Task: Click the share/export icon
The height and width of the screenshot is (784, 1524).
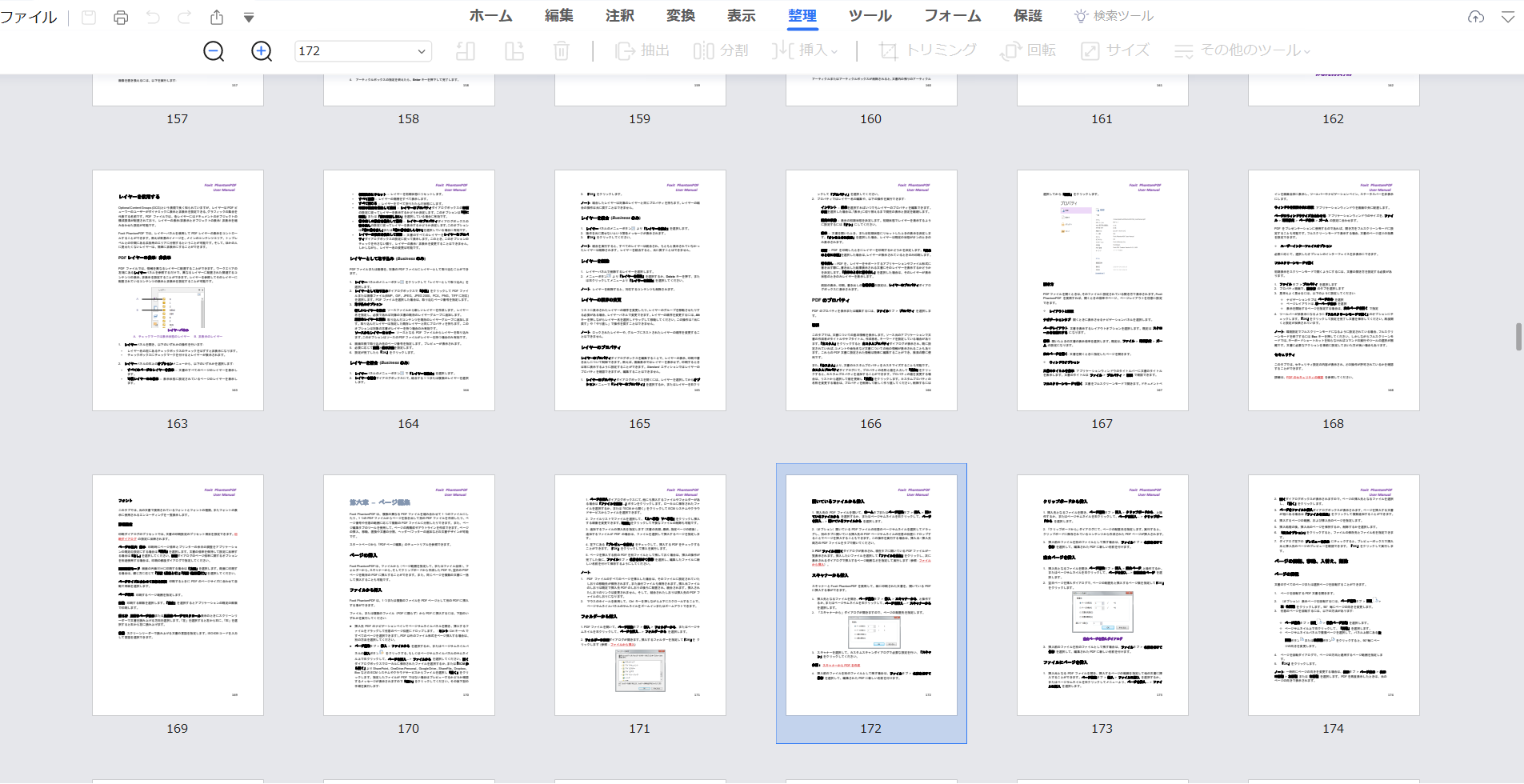Action: [x=217, y=17]
